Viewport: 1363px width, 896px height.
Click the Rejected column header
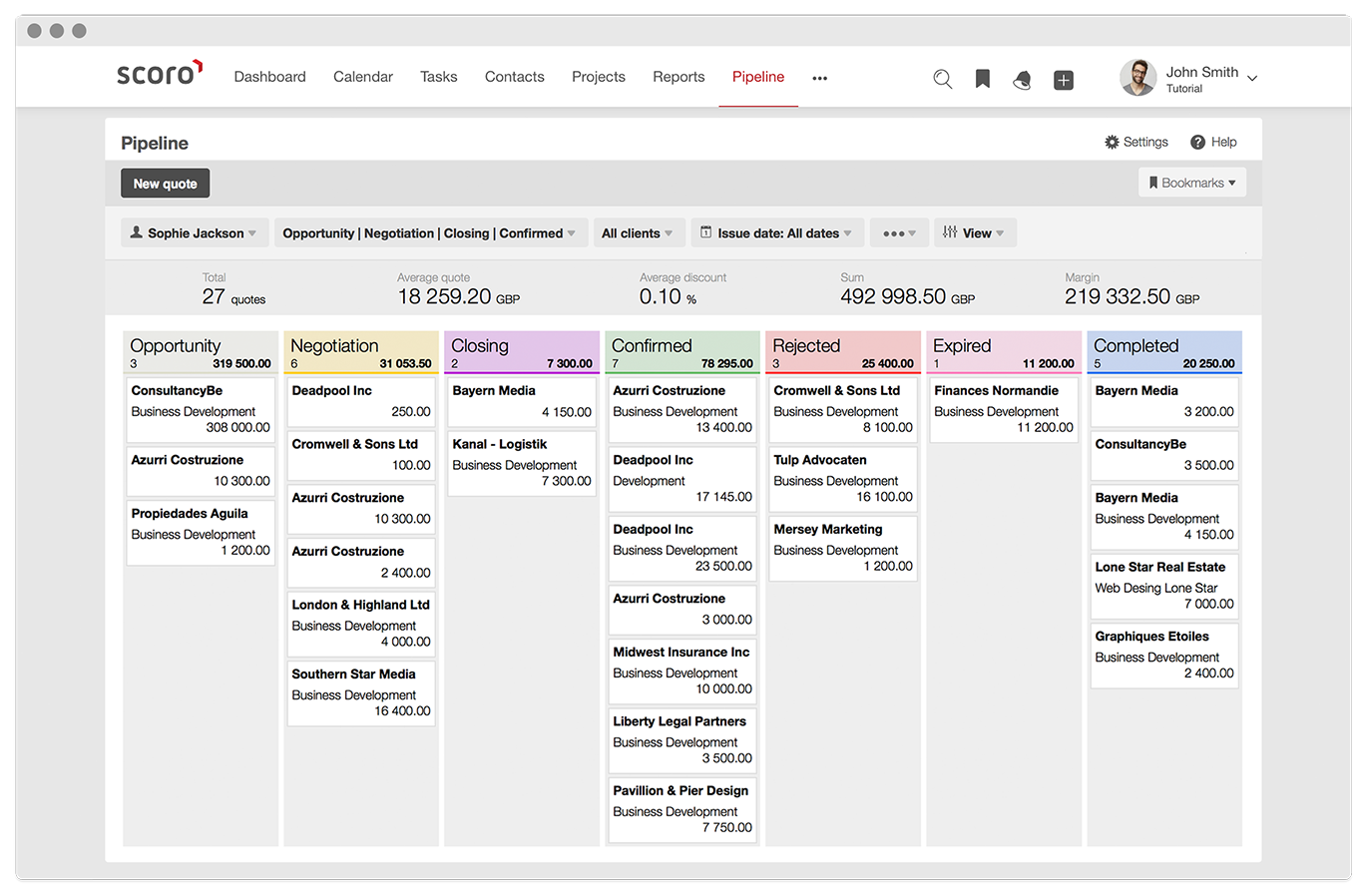843,352
